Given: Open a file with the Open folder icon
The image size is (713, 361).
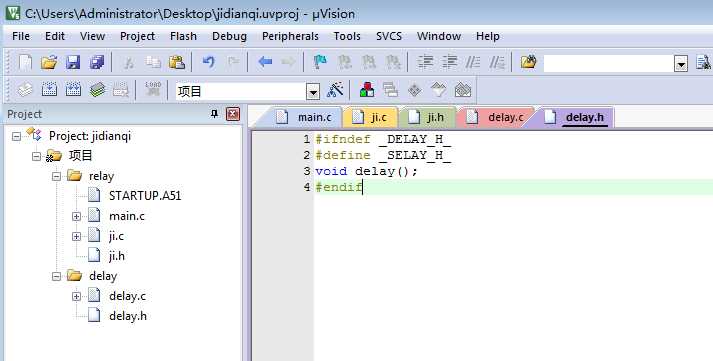Looking at the screenshot, I should click(49, 62).
